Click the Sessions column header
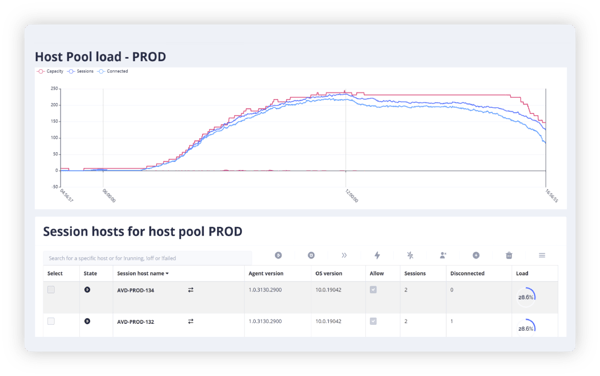This screenshot has height=376, width=600. tap(415, 273)
